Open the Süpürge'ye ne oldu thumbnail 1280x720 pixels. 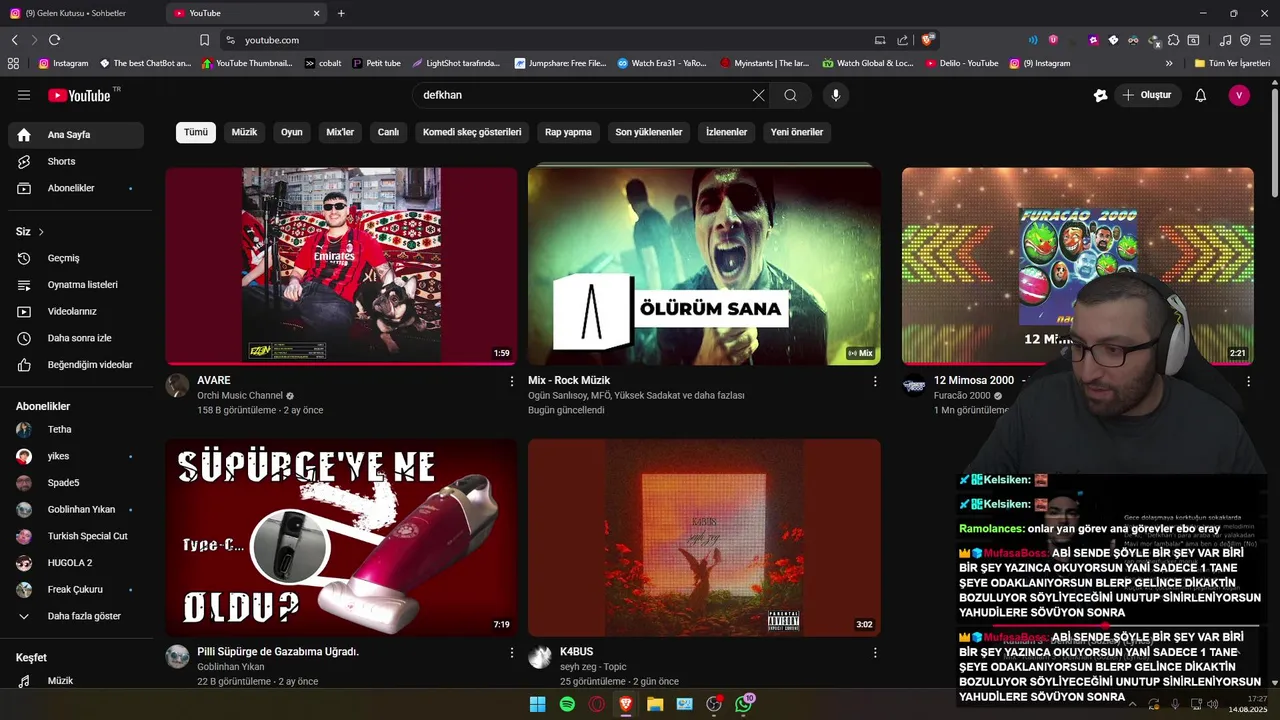click(x=341, y=537)
